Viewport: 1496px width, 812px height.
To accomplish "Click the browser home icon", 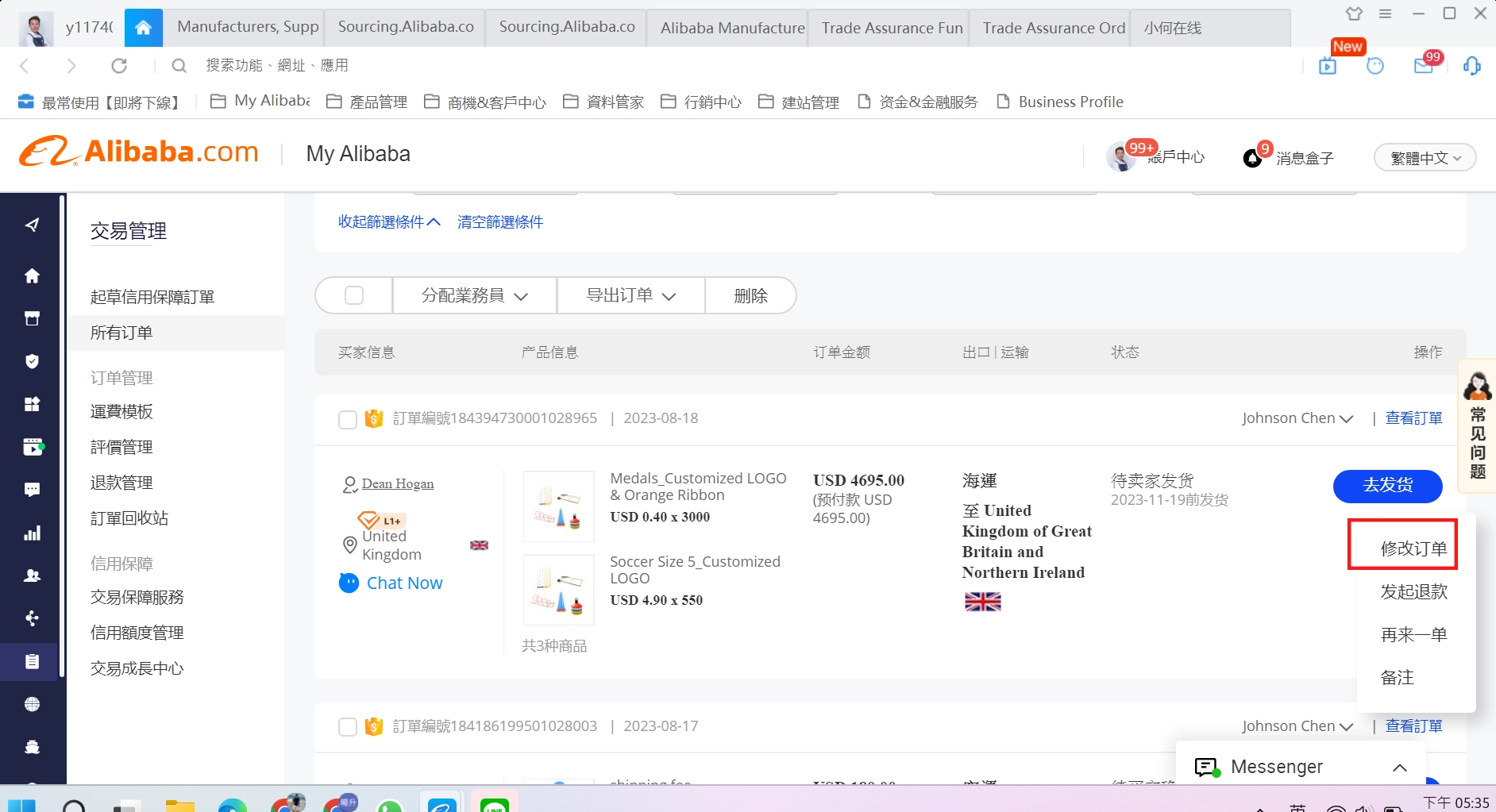I will tap(144, 28).
